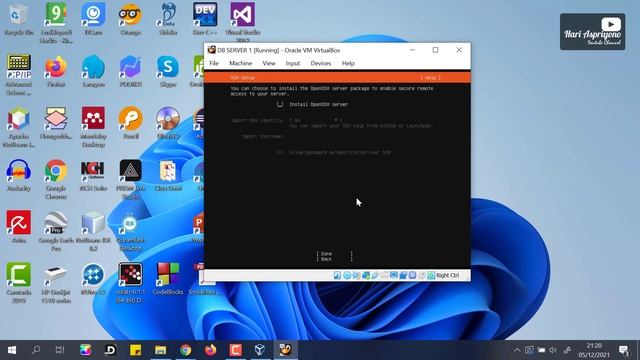Open the Visual Studio desktop shortcut
Screen dimensions: 640x360
pos(242,22)
